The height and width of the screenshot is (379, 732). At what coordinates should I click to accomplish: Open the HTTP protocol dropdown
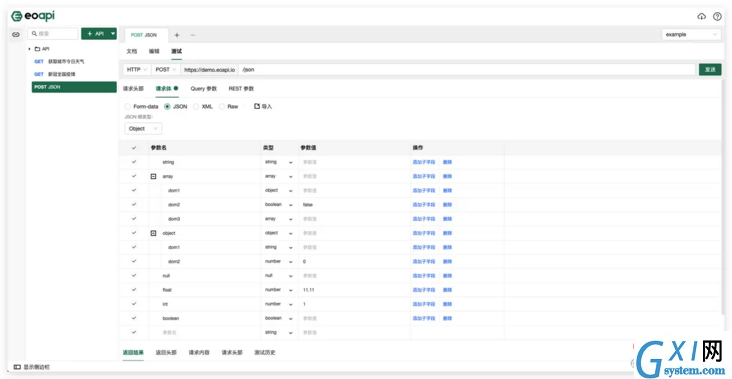coord(137,70)
